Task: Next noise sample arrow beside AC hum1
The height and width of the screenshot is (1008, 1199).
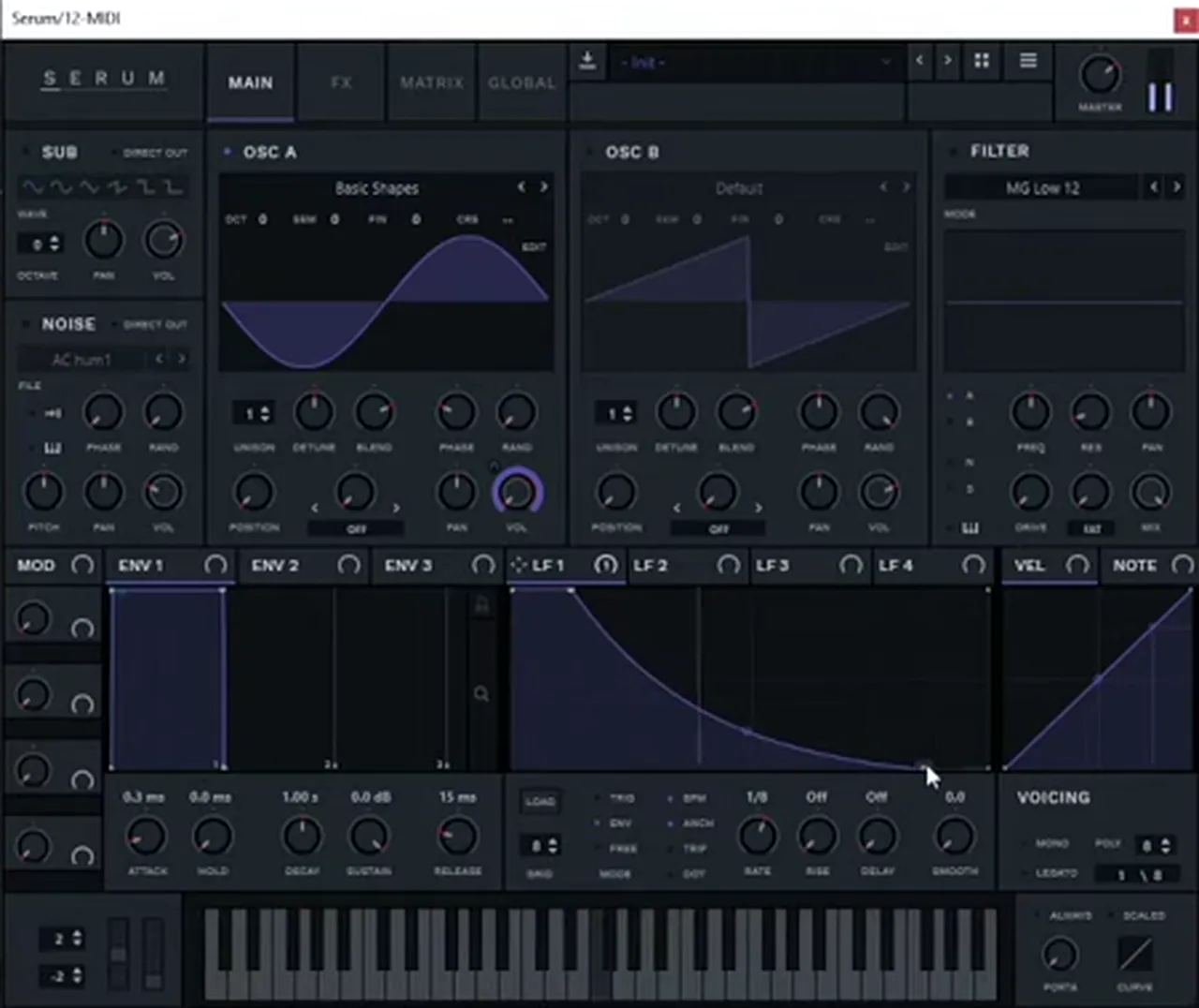Action: 182,359
